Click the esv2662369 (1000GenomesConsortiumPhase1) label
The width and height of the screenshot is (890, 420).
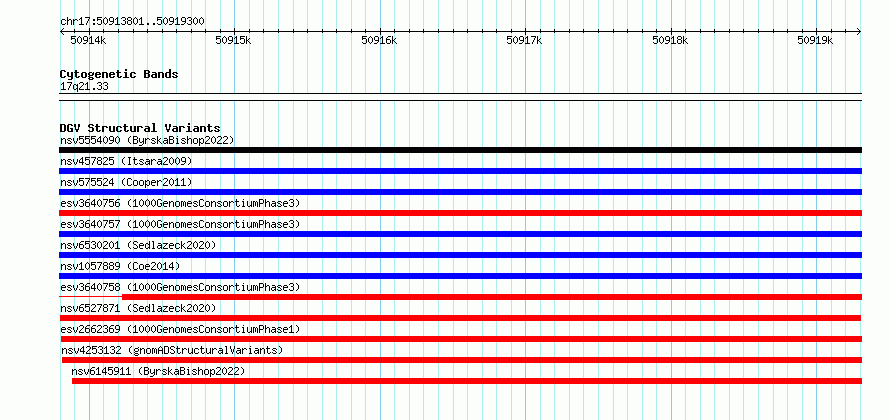point(180,329)
